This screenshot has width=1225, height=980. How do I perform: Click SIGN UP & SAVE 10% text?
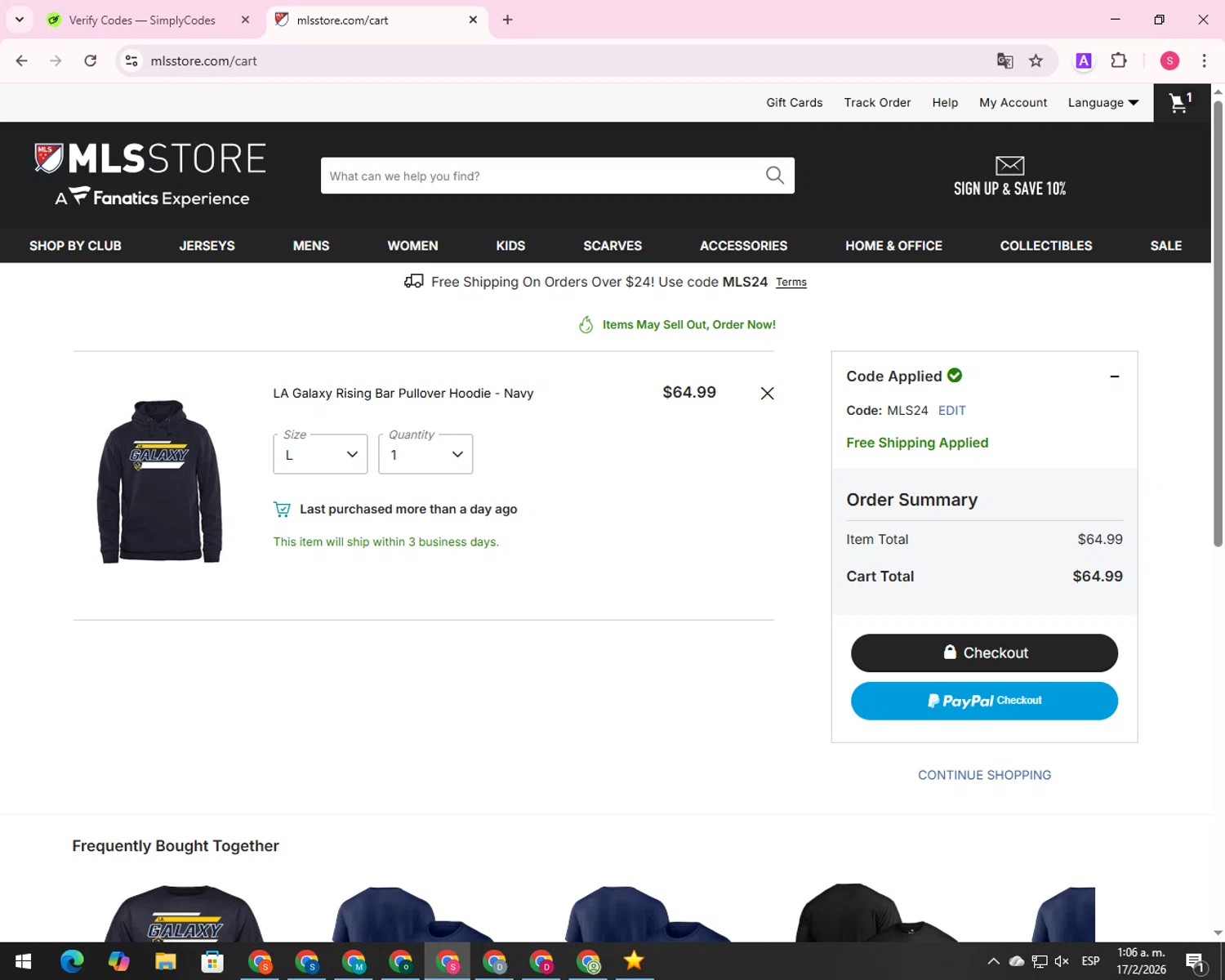[1009, 189]
